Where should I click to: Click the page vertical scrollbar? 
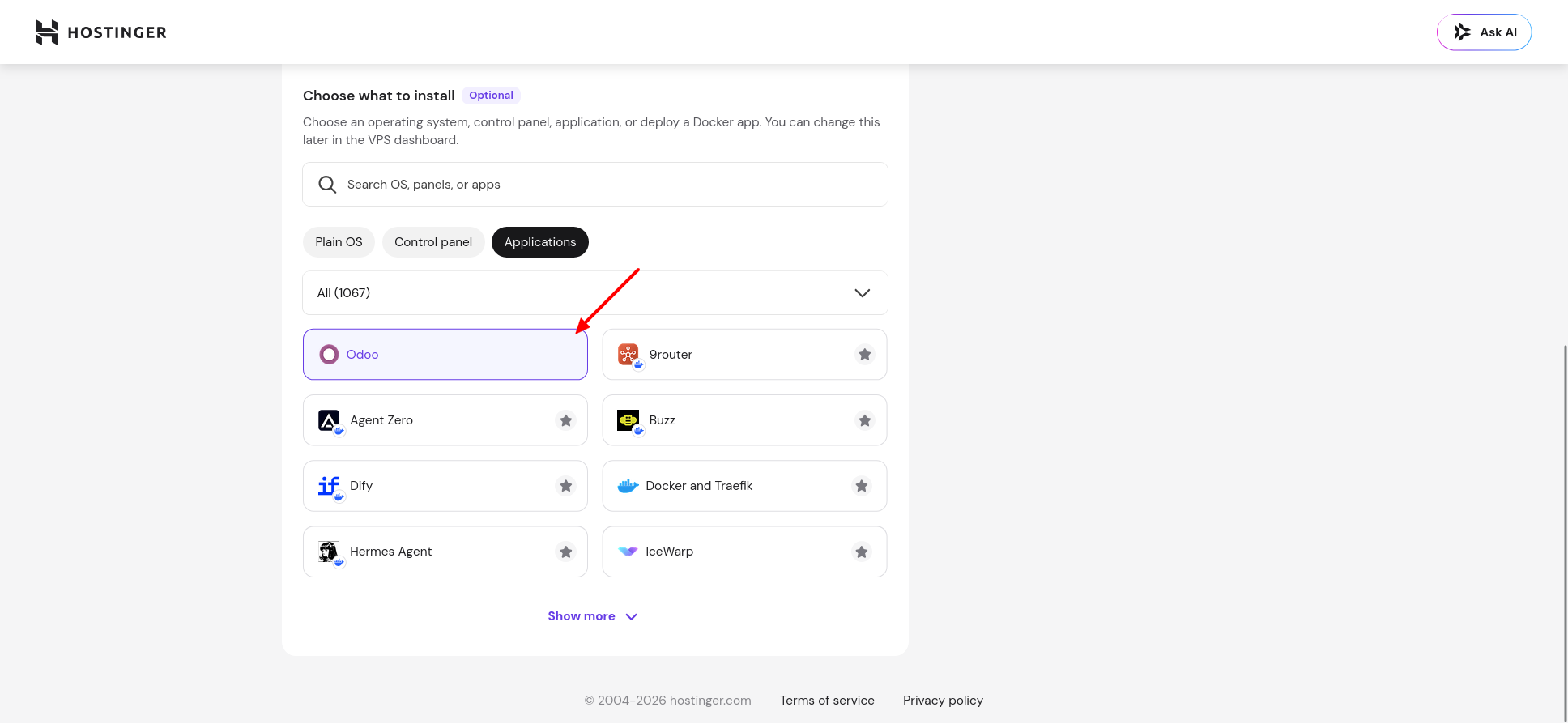coord(1565,534)
